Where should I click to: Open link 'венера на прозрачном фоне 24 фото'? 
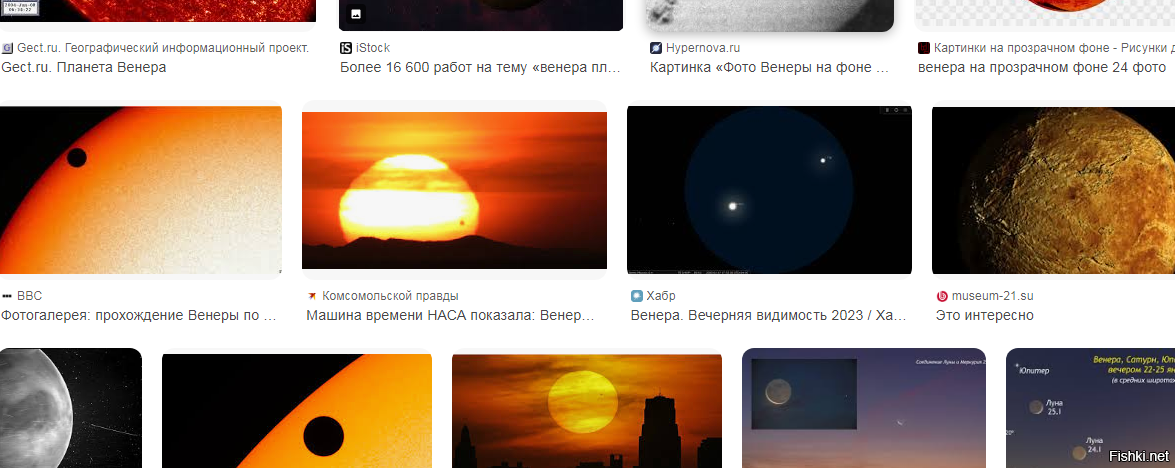1042,67
